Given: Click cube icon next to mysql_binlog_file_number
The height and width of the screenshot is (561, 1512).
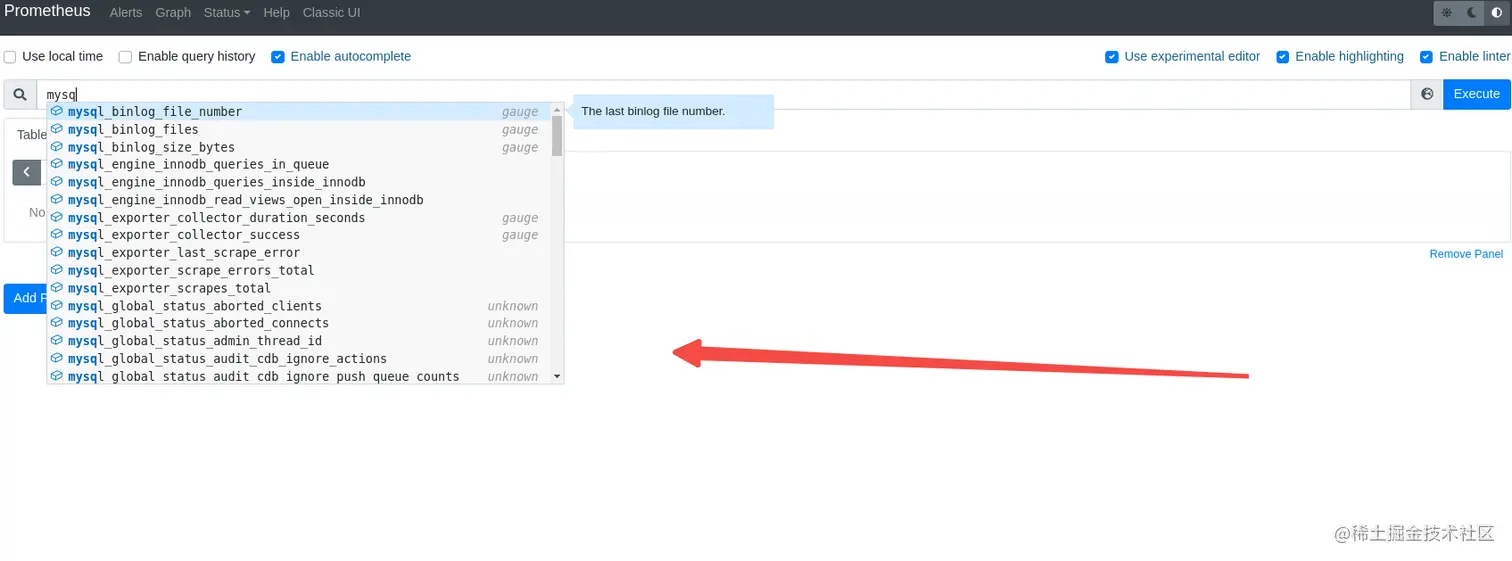Looking at the screenshot, I should click(x=57, y=111).
